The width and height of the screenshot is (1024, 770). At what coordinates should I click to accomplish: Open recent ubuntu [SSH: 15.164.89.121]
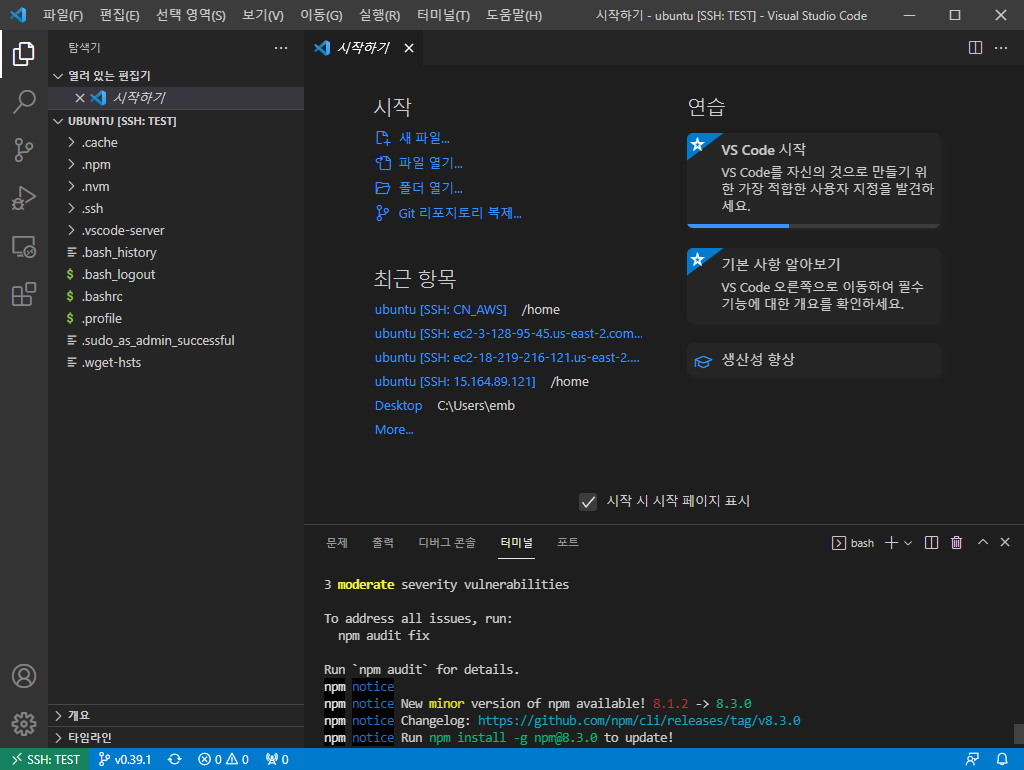(x=455, y=381)
